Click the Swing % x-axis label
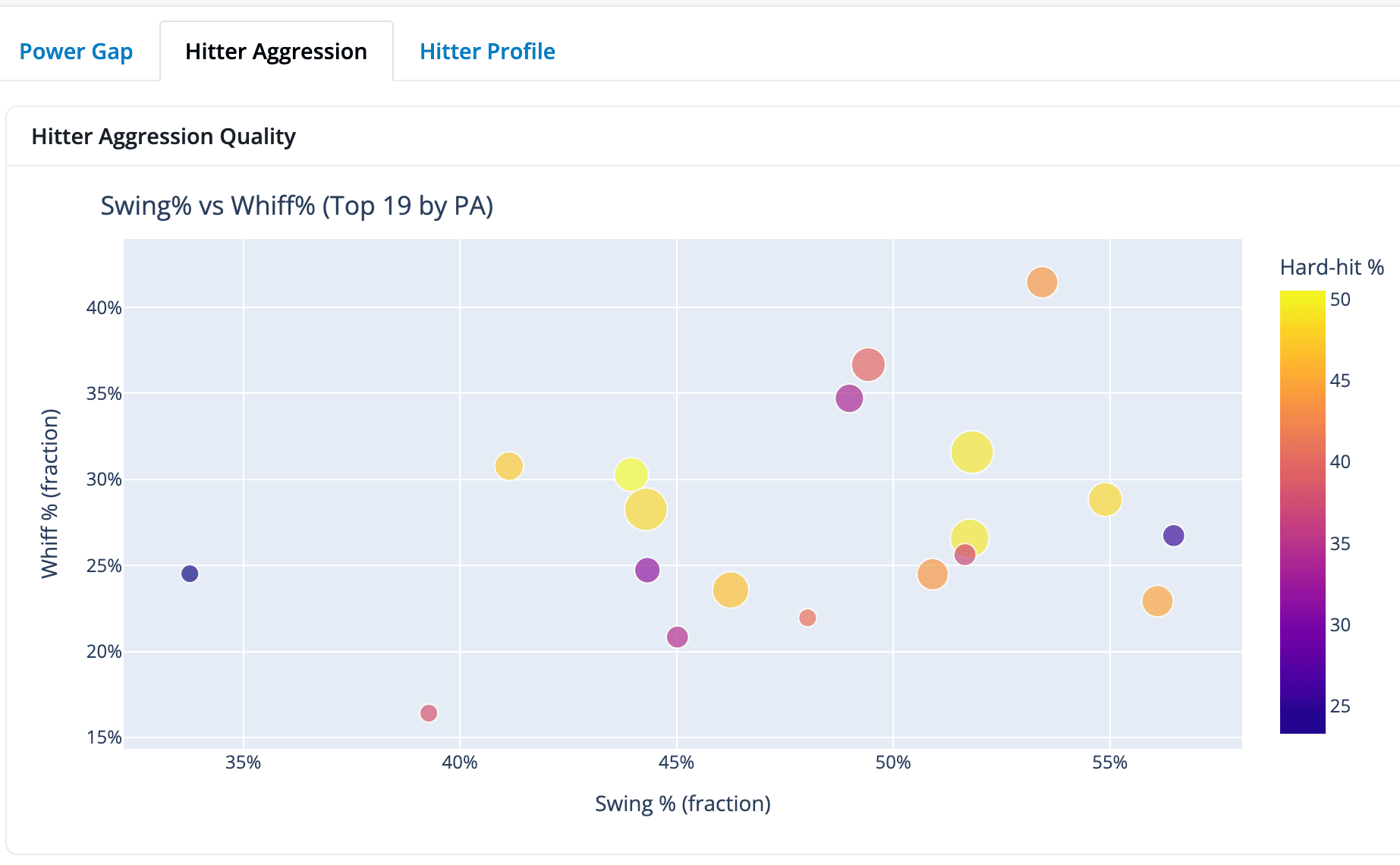The height and width of the screenshot is (865, 1400). pos(682,804)
